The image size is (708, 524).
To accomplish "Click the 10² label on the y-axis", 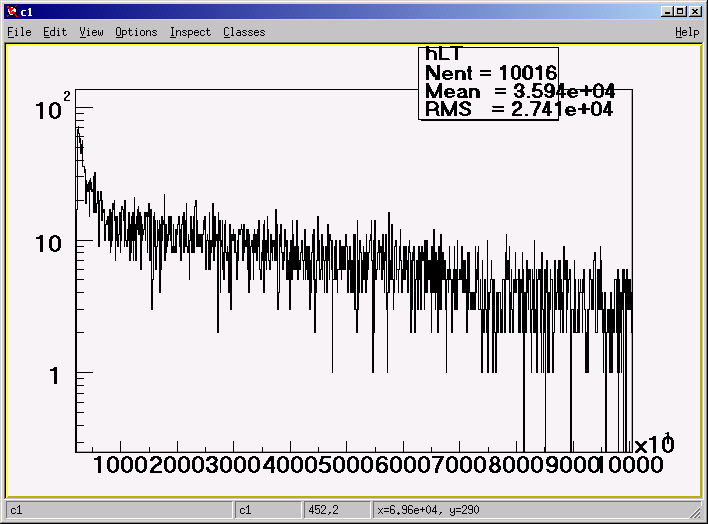I will 53,107.
